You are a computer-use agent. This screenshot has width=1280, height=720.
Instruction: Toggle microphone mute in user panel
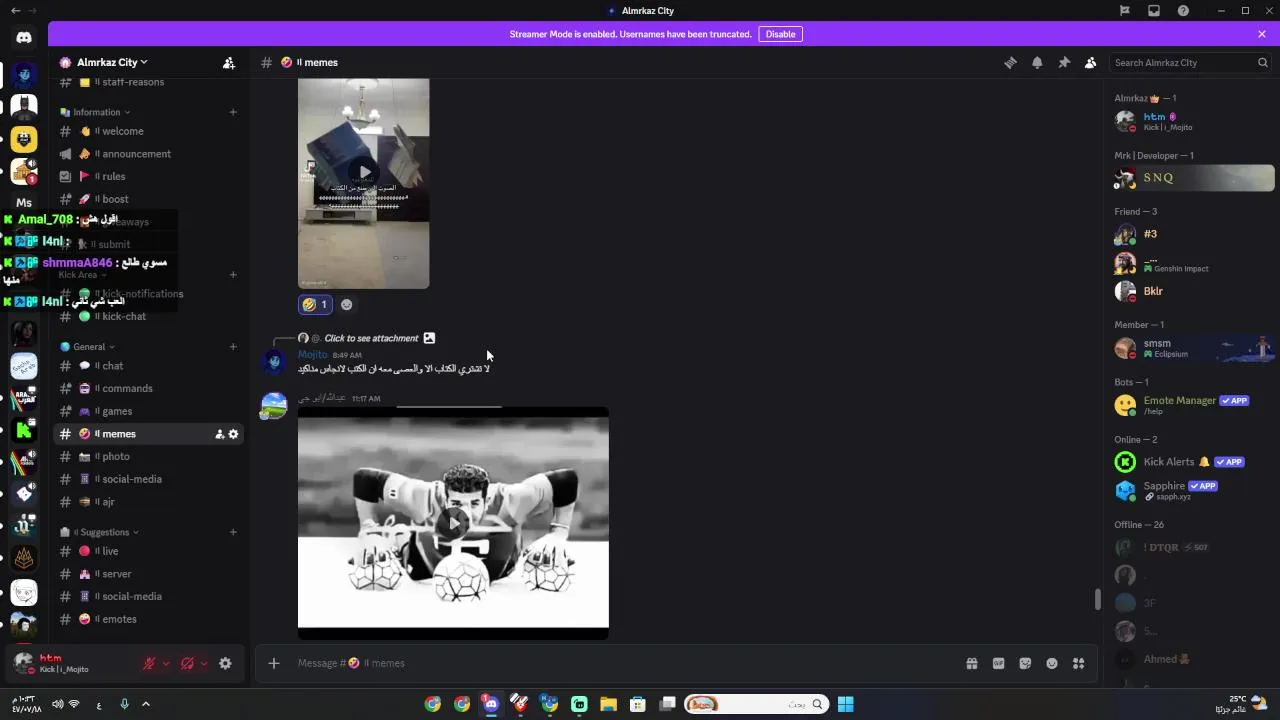[x=149, y=663]
